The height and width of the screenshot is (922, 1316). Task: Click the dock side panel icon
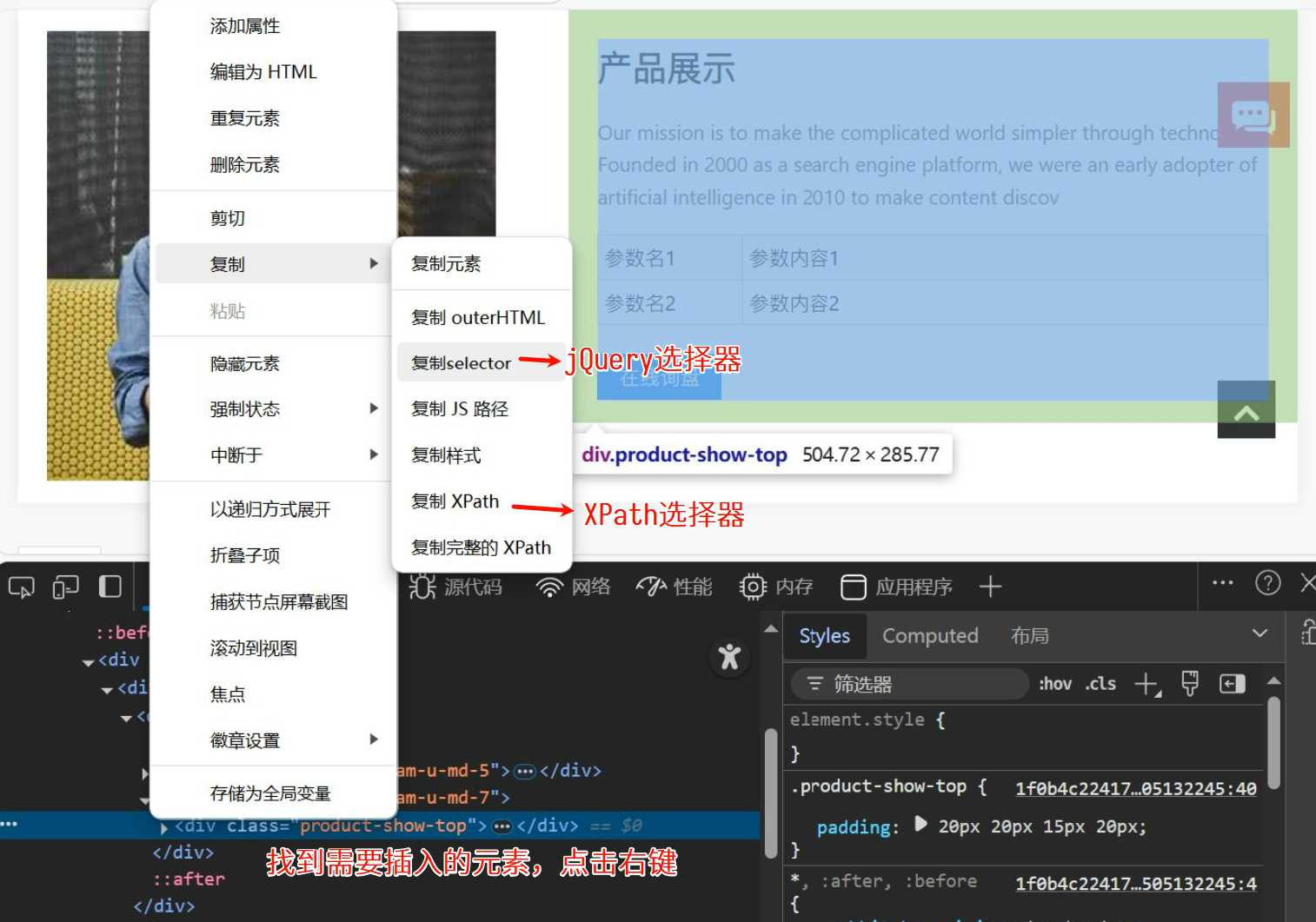(x=110, y=587)
